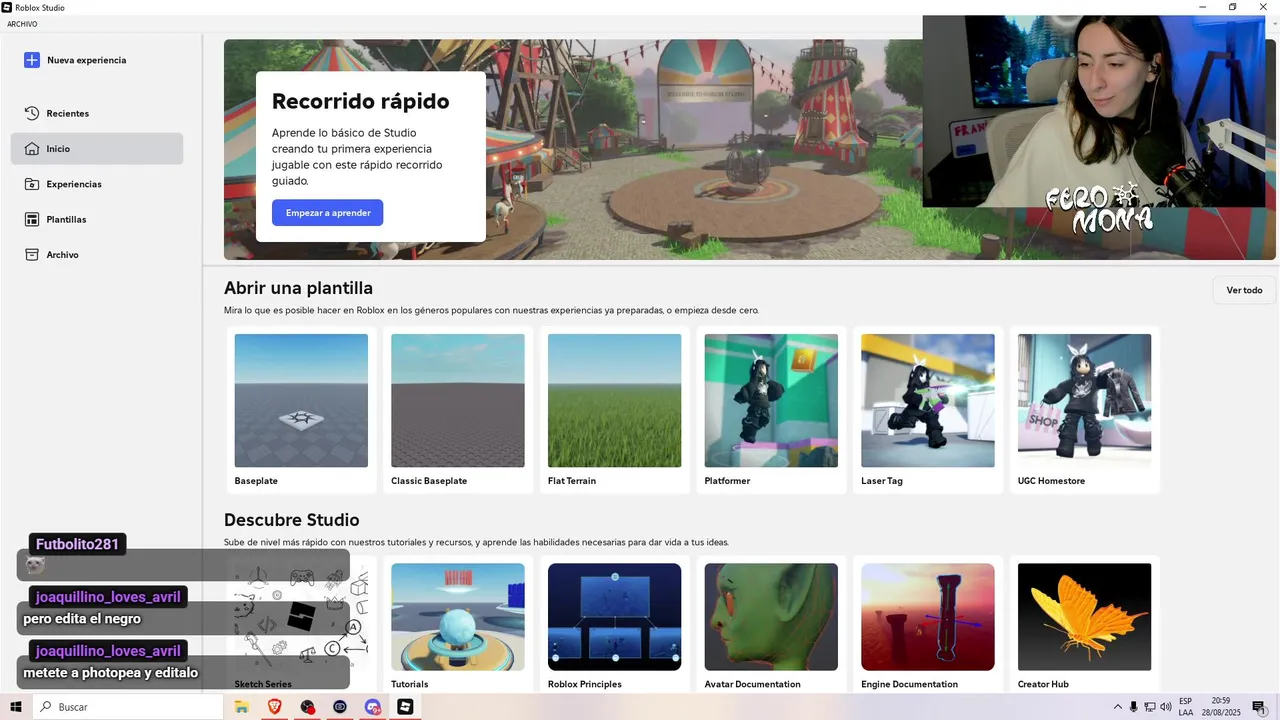Viewport: 1280px width, 720px height.
Task: Click the Recientes clock icon
Action: click(x=32, y=113)
